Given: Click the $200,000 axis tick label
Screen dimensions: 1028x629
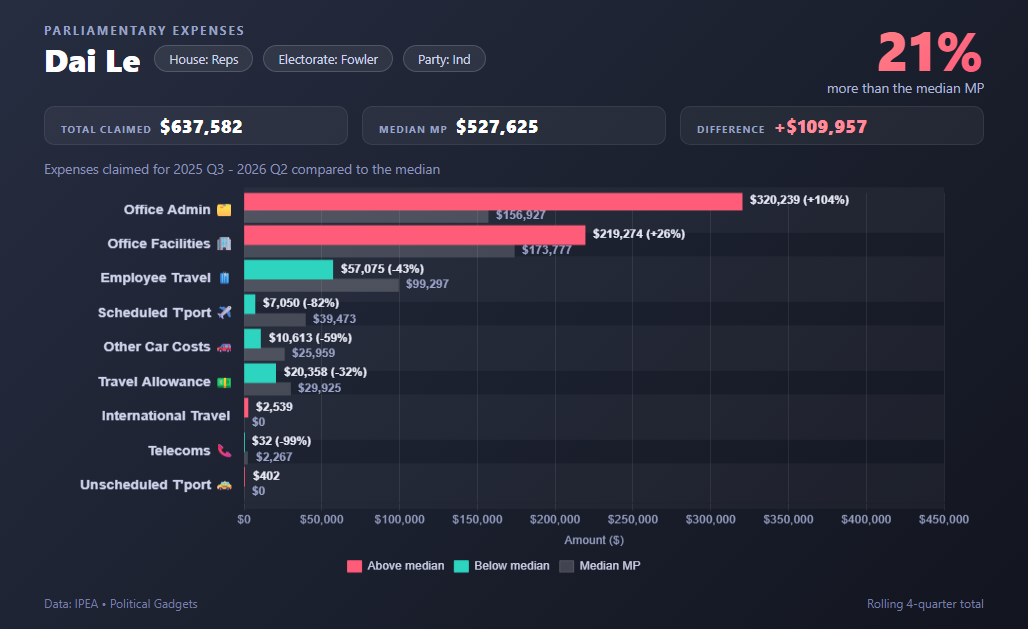Looking at the screenshot, I should point(555,519).
